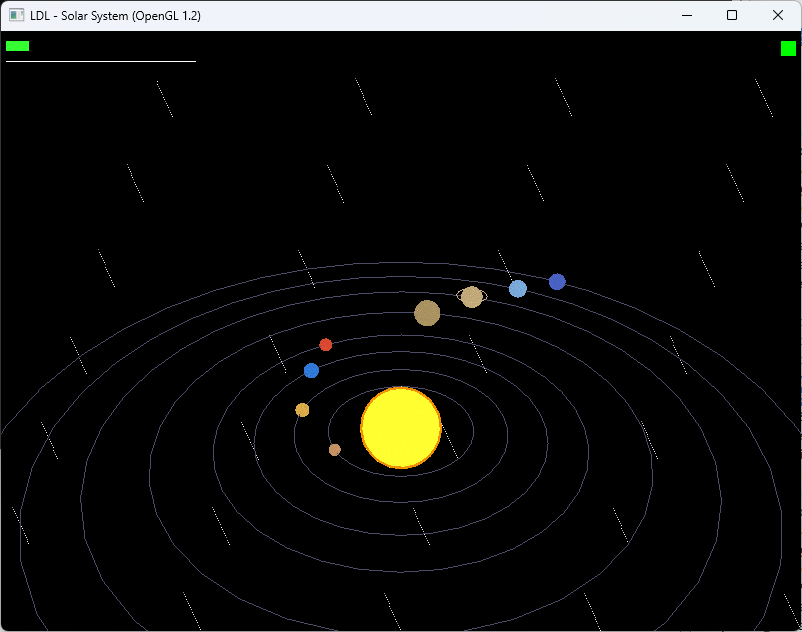Click the app icon in title bar
The image size is (802, 632).
pos(16,15)
